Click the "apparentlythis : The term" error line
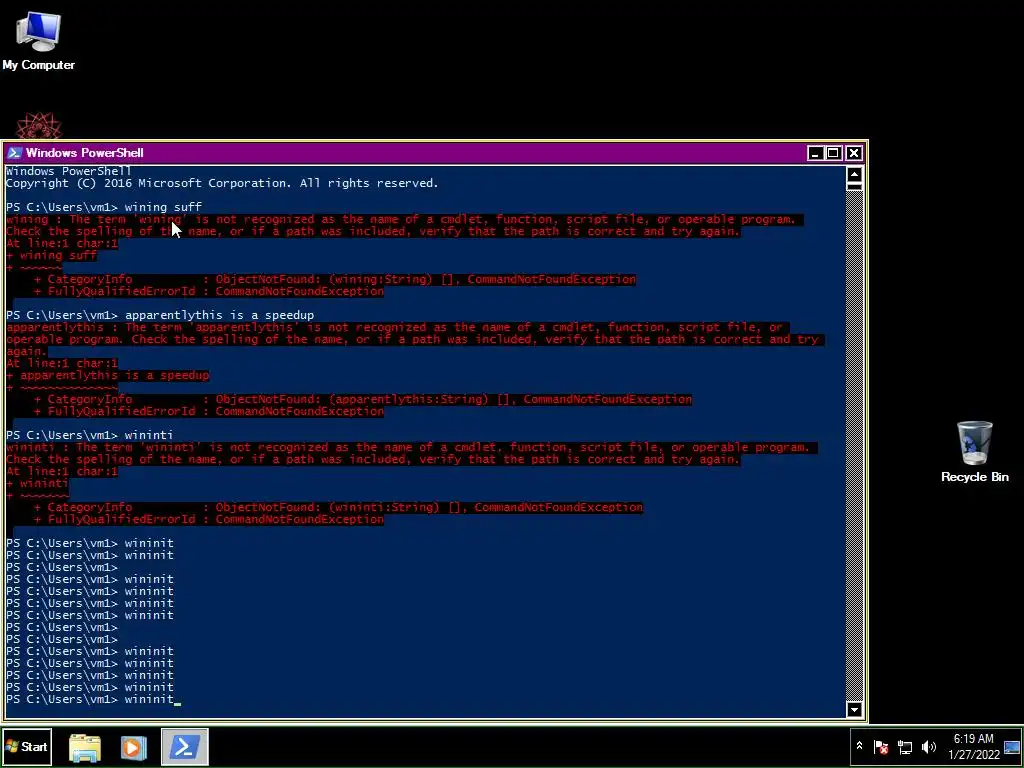The width and height of the screenshot is (1024, 768). (x=398, y=327)
